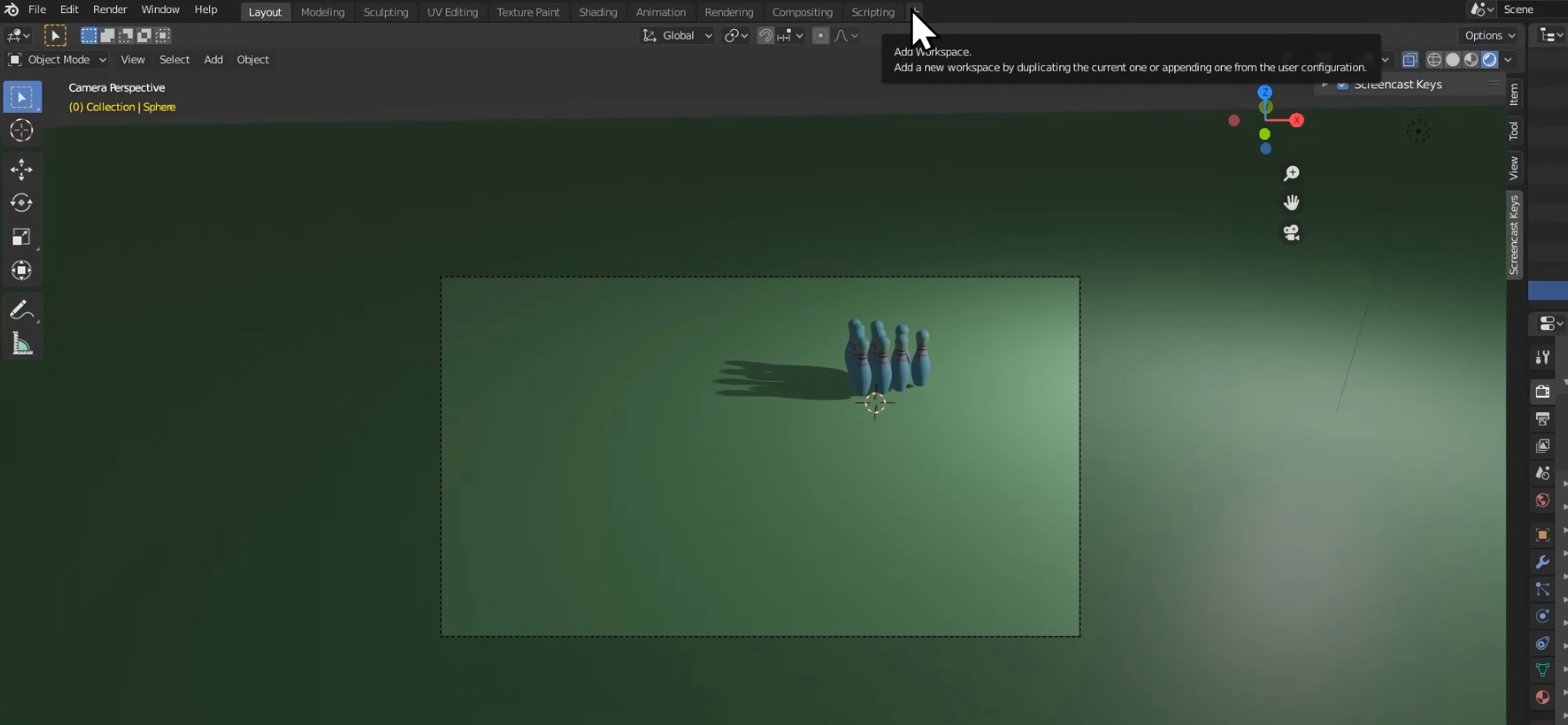Open the snapping options dropdown
This screenshot has width=1568, height=725.
tap(791, 36)
